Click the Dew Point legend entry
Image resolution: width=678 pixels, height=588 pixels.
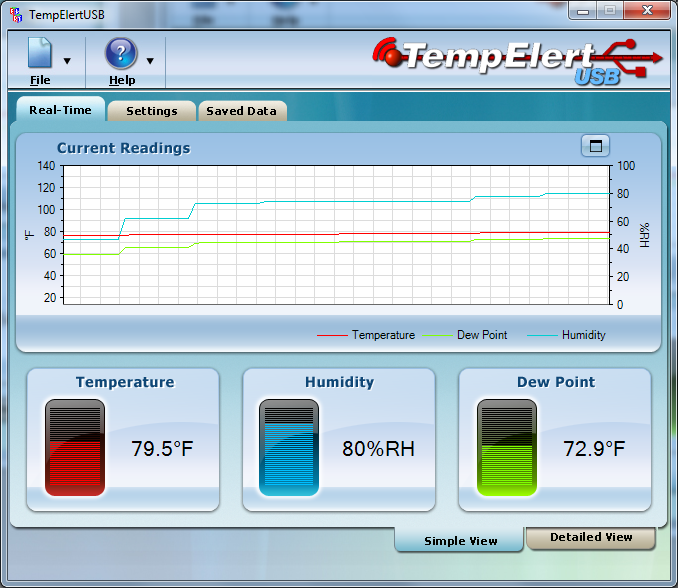tap(464, 335)
